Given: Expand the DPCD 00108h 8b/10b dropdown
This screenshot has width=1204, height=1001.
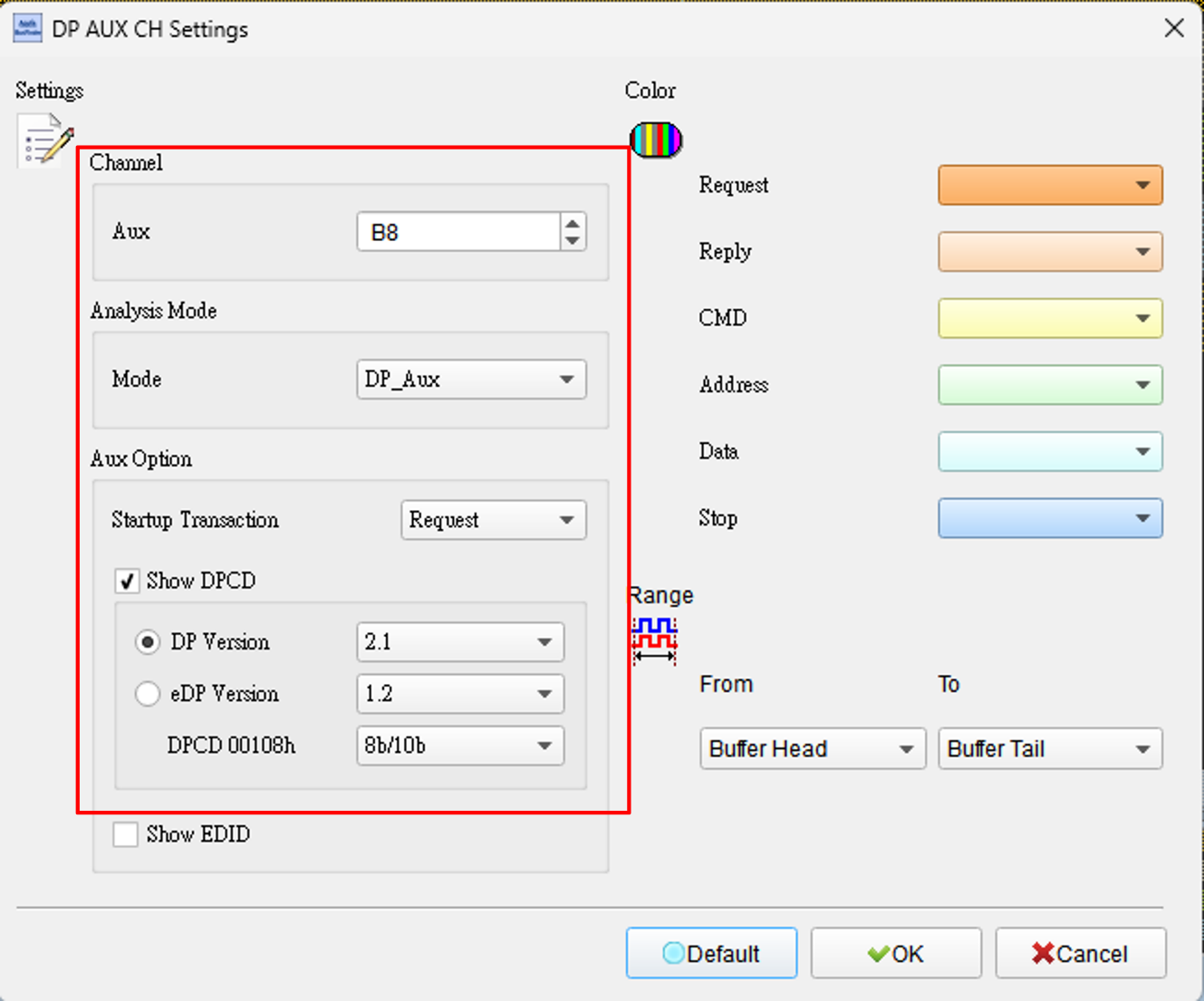Looking at the screenshot, I should tap(460, 746).
